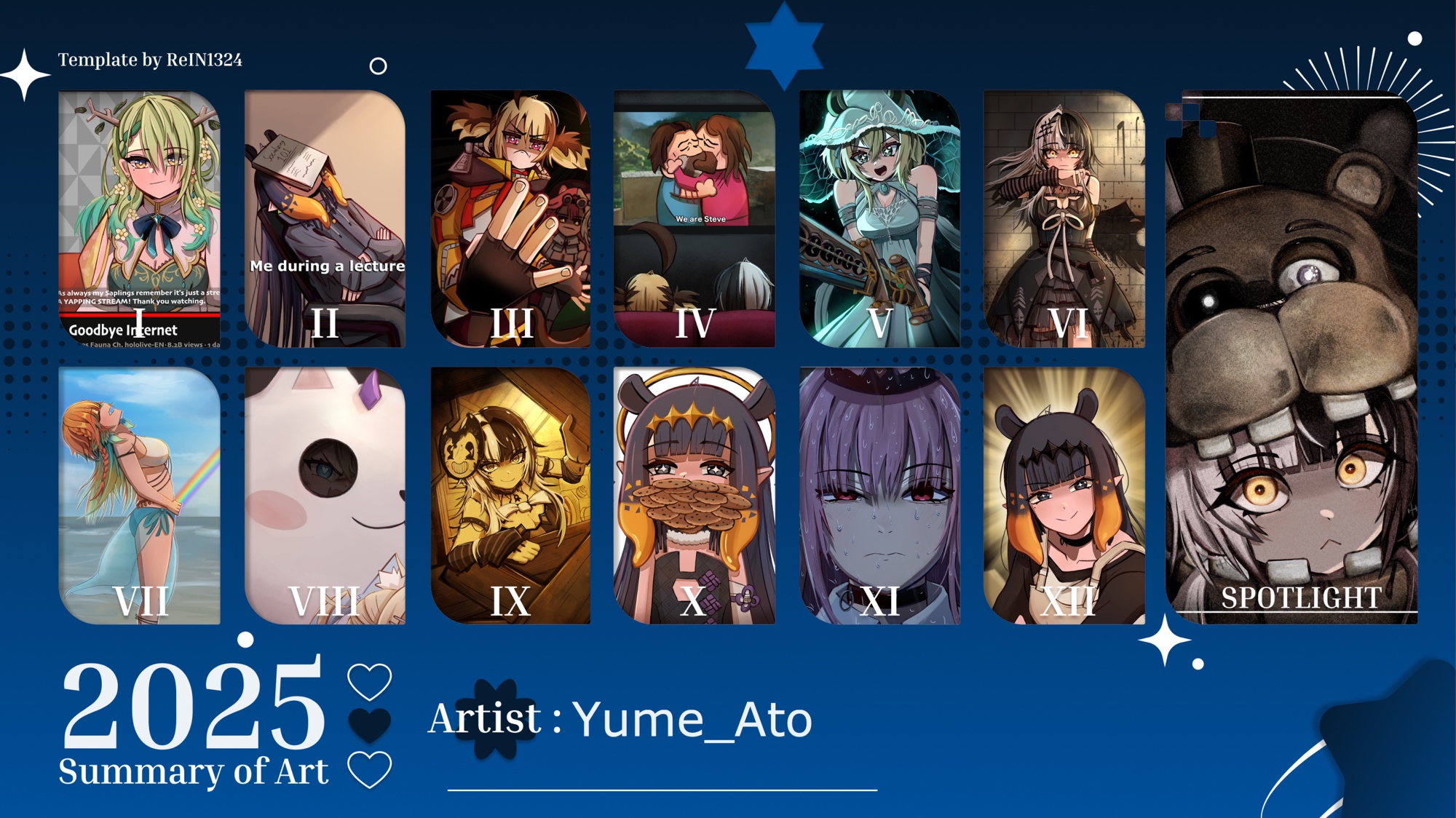
Task: Click the hollow circle near the top
Action: pos(378,66)
